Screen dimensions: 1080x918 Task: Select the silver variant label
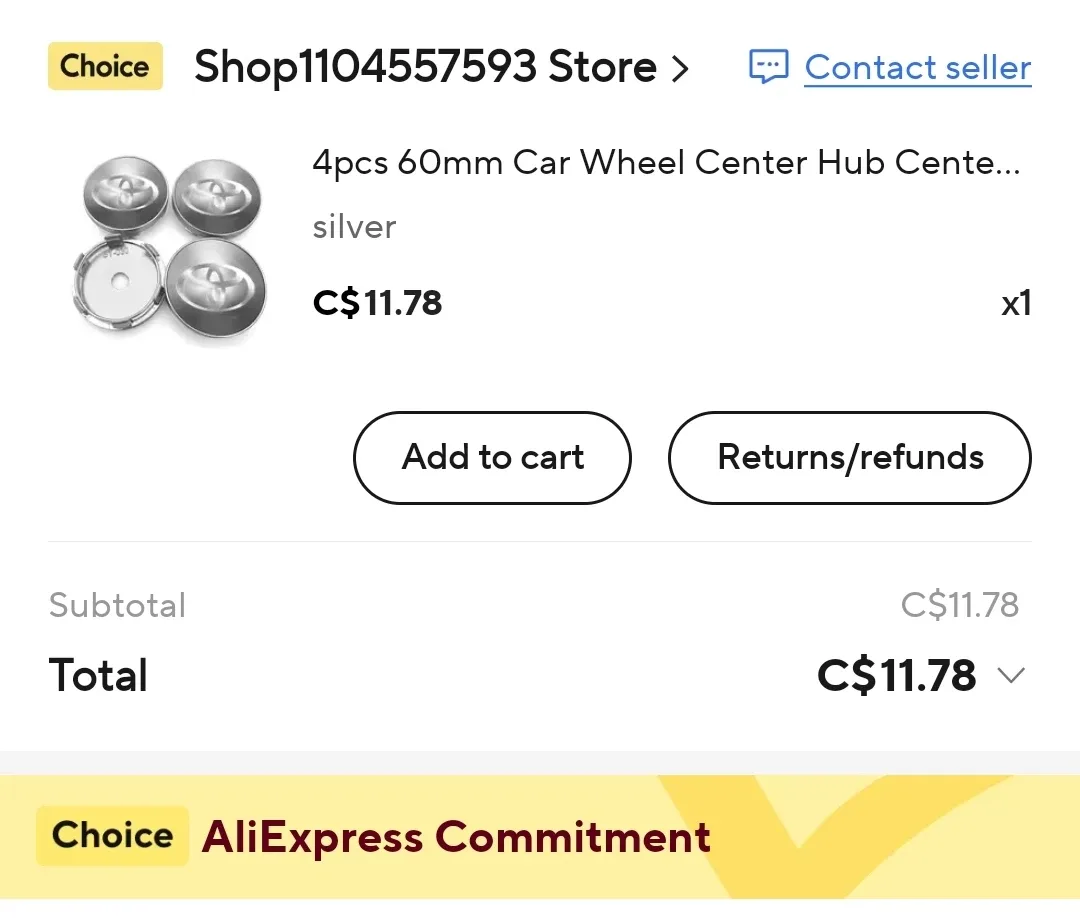[354, 227]
